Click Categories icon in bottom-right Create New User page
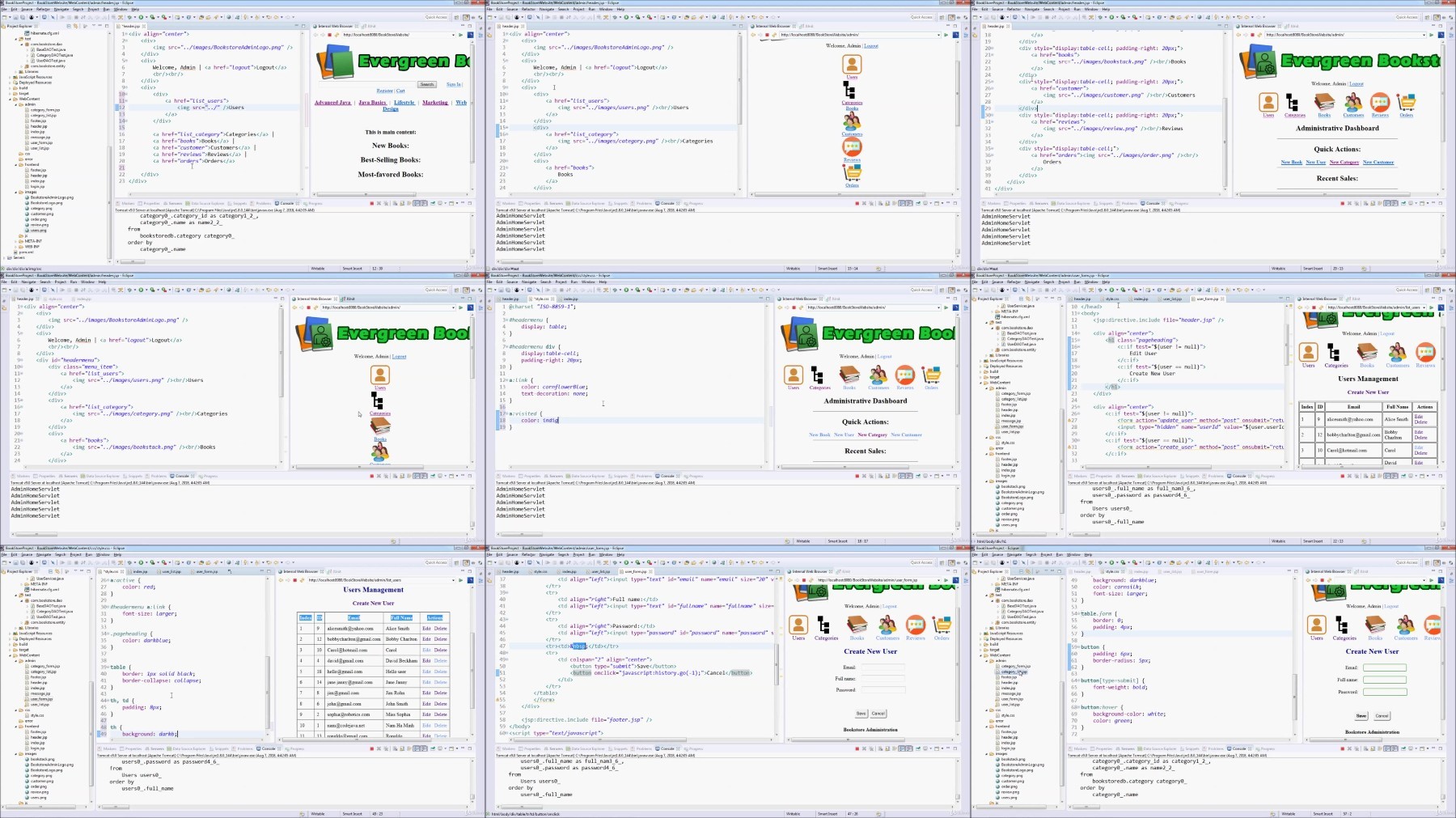Image resolution: width=1456 pixels, height=818 pixels. [x=1342, y=625]
